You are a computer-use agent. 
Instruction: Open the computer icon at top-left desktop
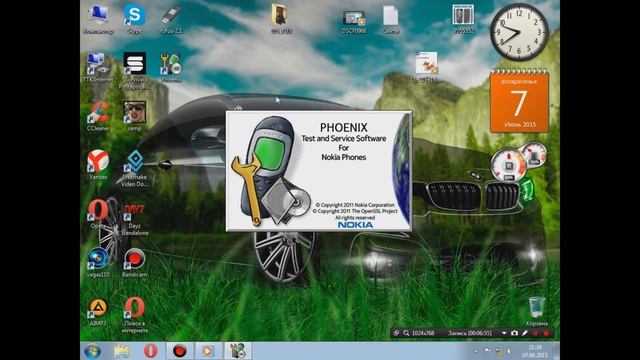(98, 18)
